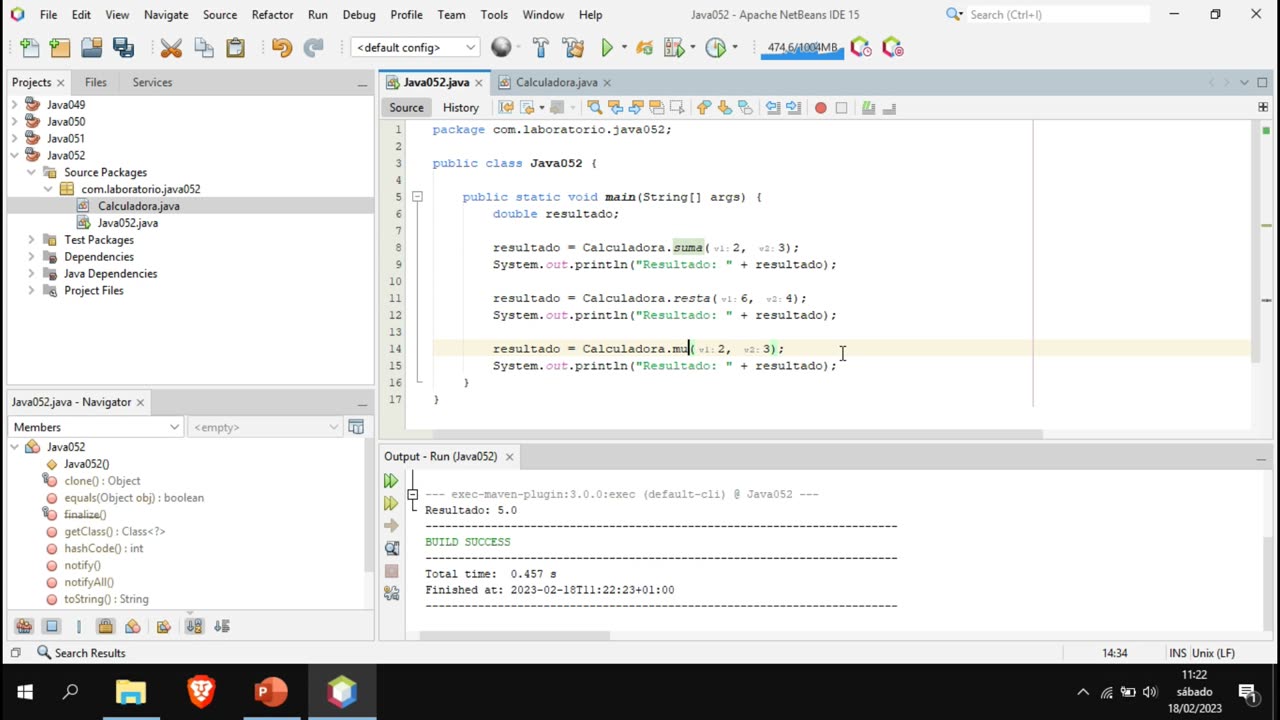Click the globe browser icon in toolbar
The height and width of the screenshot is (720, 1280).
coord(501,47)
